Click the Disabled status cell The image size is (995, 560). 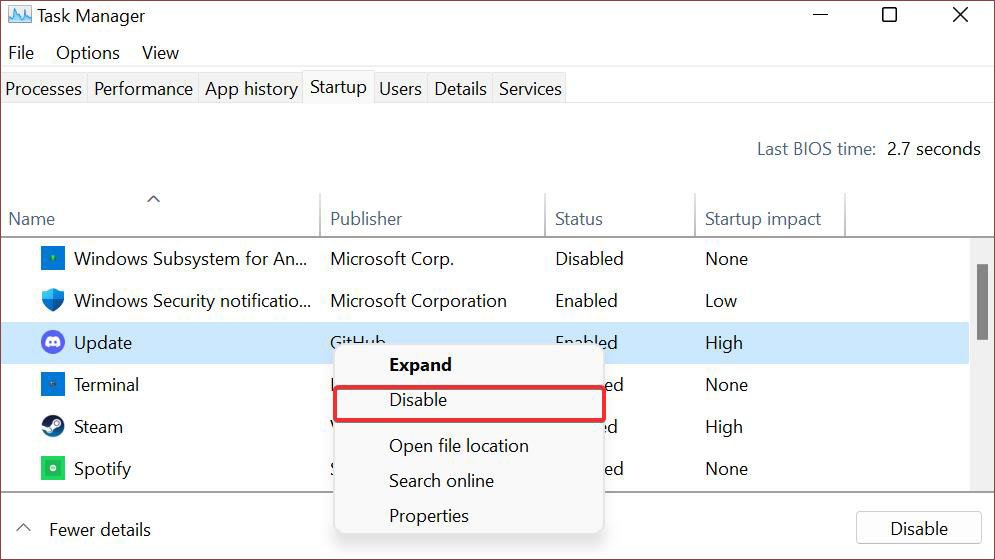(x=589, y=259)
